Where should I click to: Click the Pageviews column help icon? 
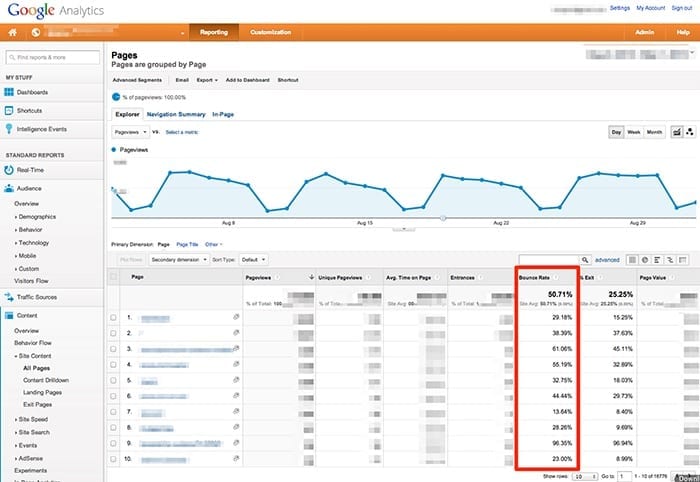[277, 278]
